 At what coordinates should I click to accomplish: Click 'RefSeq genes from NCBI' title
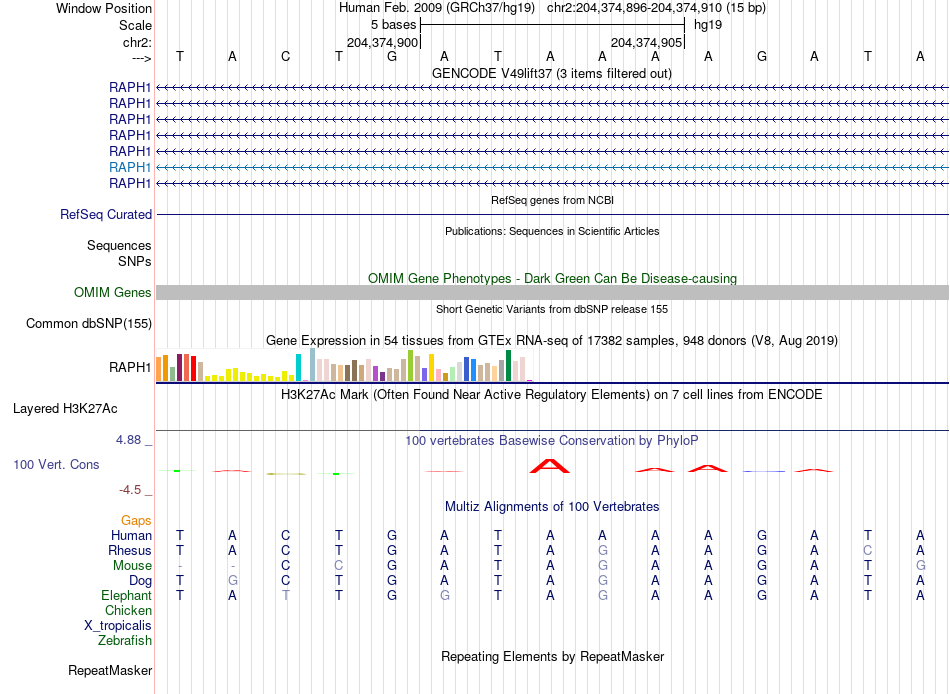(552, 200)
